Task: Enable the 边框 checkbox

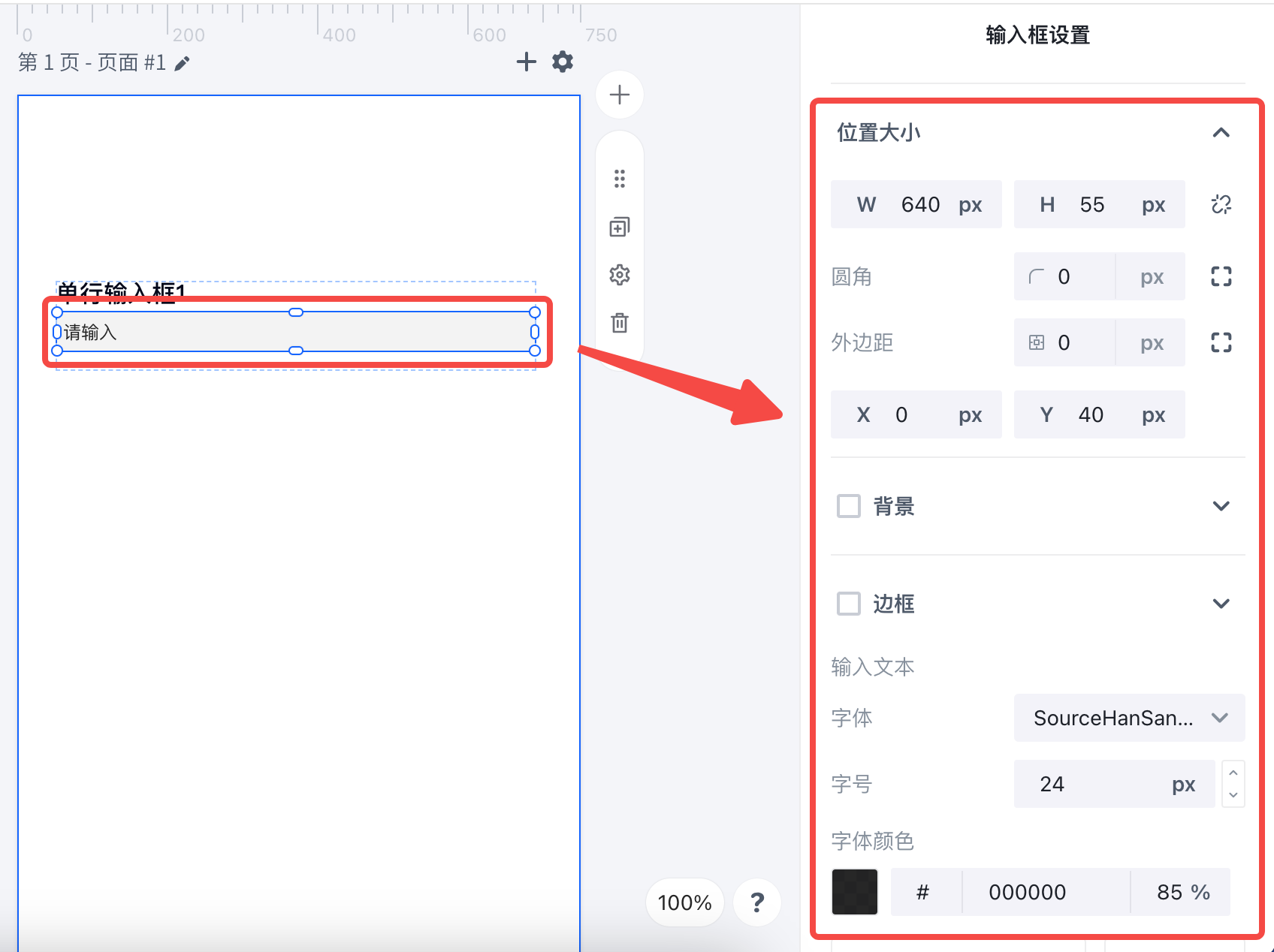Action: click(849, 604)
